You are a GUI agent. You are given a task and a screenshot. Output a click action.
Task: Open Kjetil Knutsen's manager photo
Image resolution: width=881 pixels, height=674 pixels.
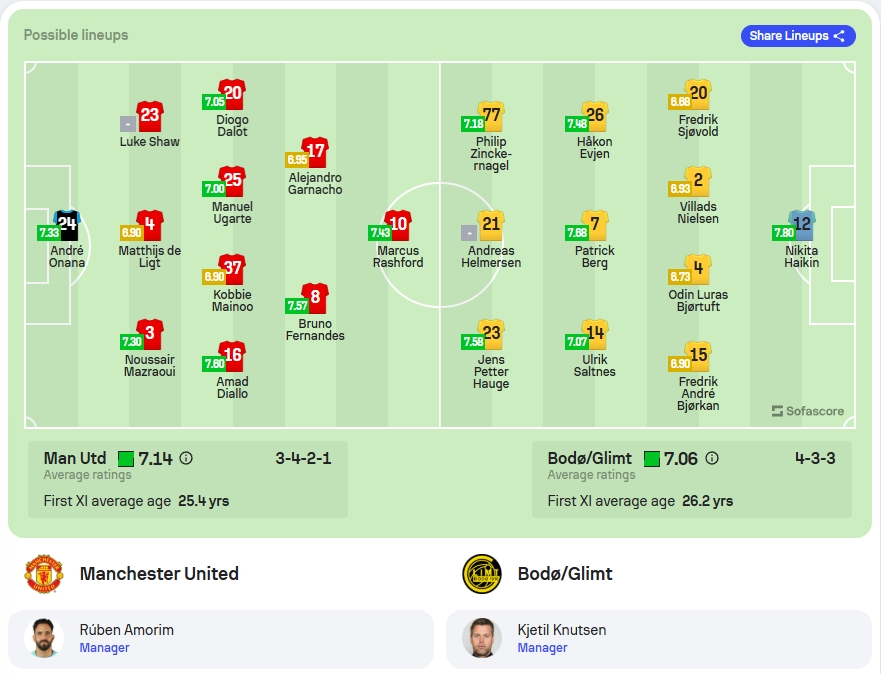pos(482,638)
